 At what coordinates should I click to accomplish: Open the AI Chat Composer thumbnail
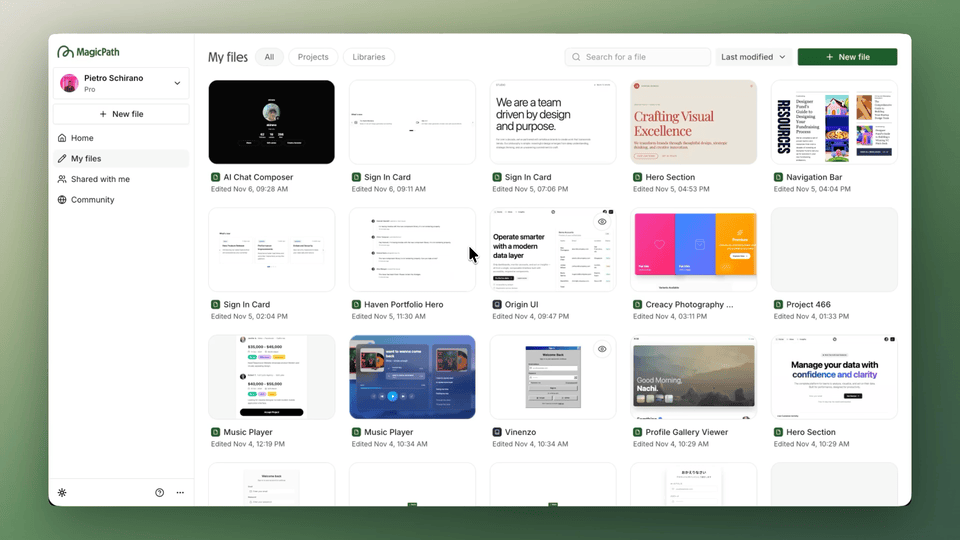point(271,122)
